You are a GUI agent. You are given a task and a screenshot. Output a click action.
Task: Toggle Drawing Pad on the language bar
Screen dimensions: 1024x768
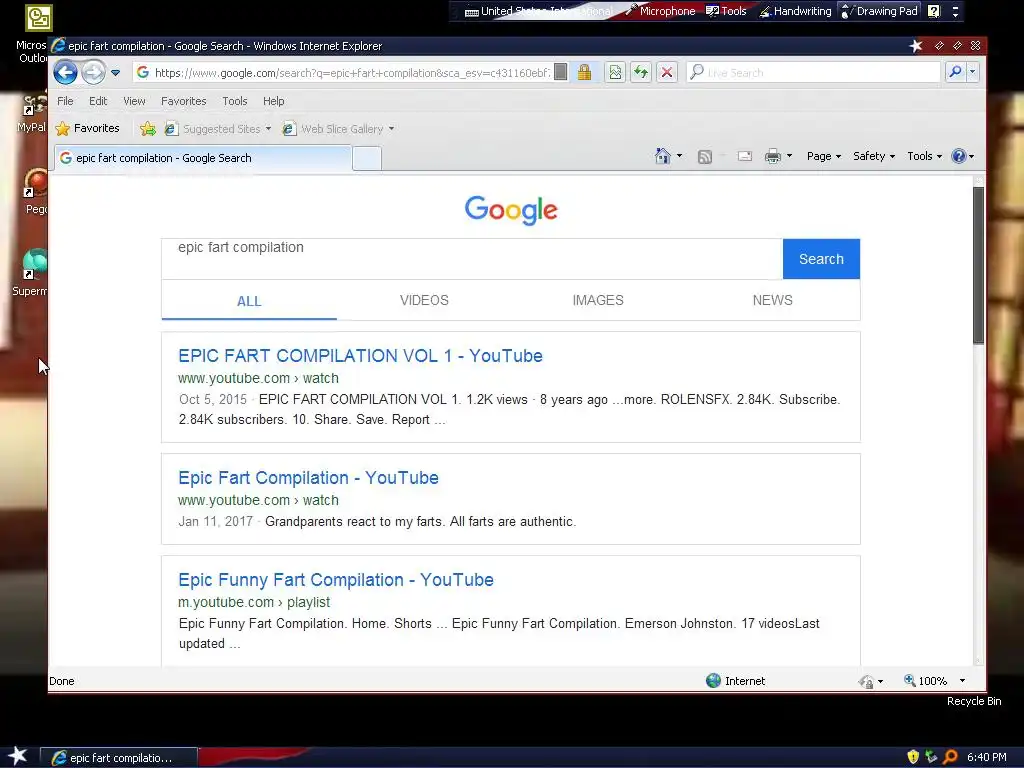880,11
